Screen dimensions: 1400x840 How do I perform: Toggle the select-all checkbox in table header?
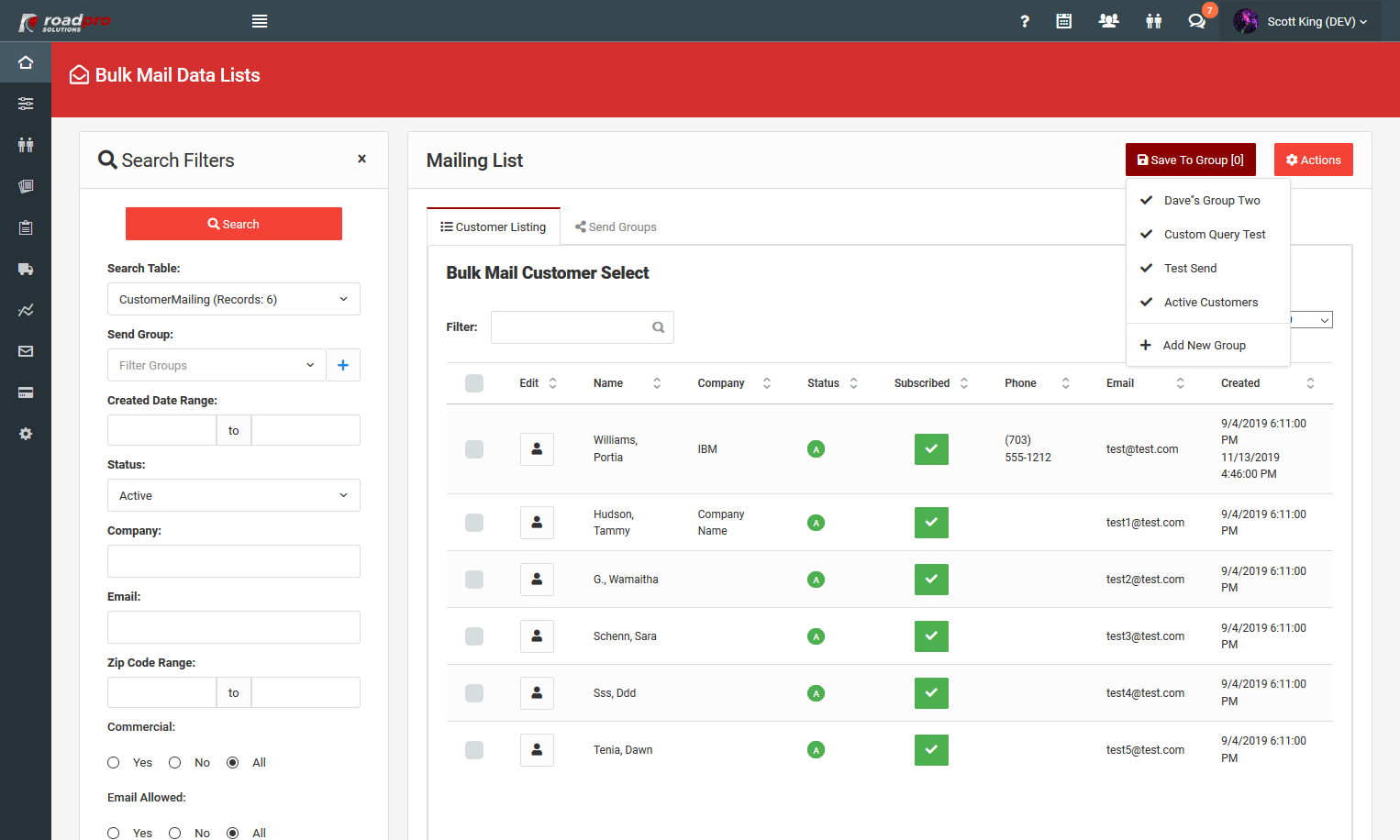pos(474,383)
